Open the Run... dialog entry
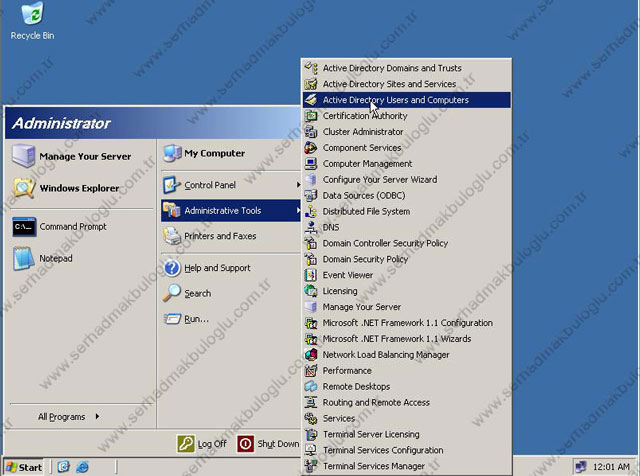The image size is (640, 476). tap(231, 318)
